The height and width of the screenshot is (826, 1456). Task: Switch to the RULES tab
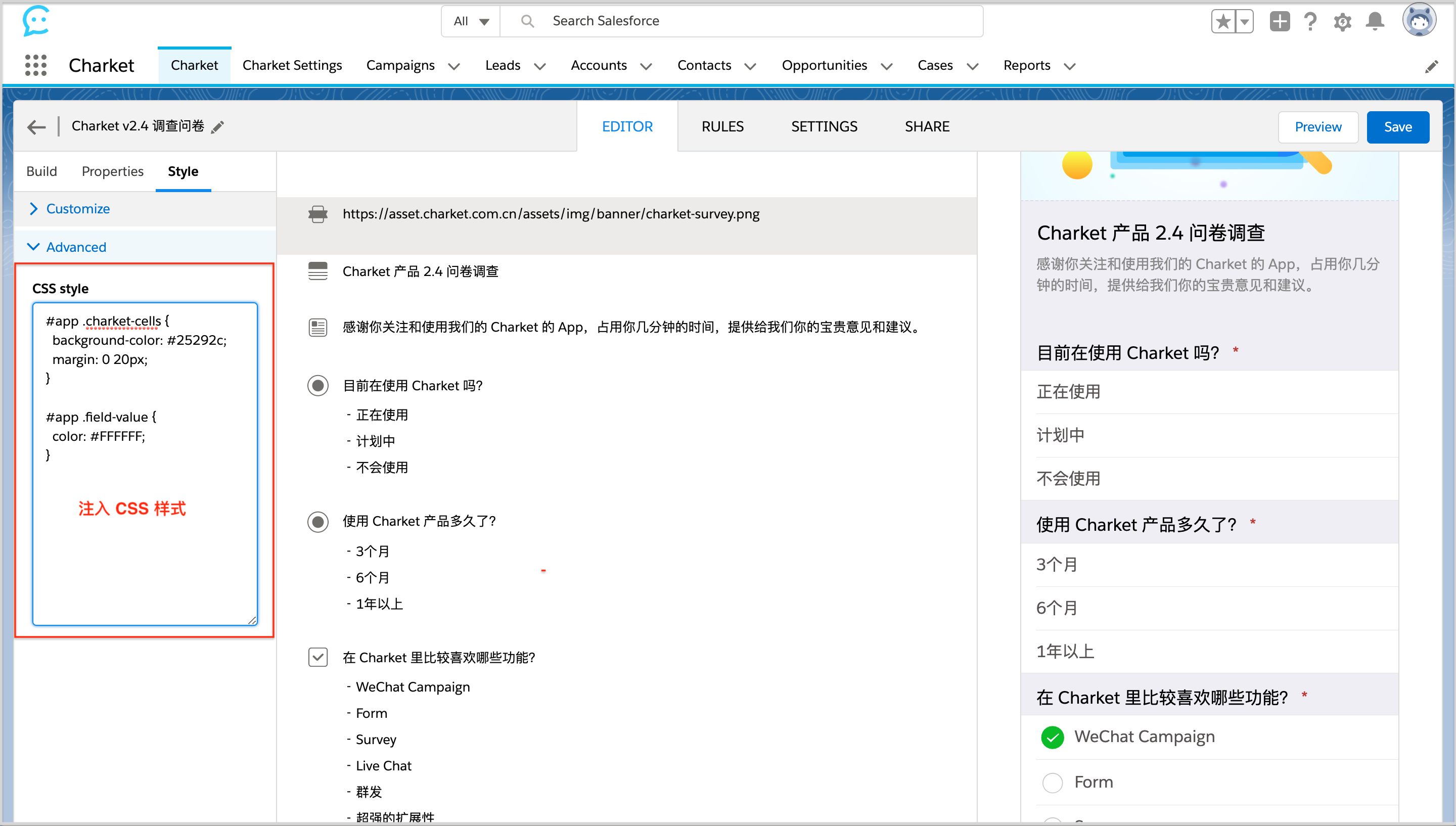pos(722,126)
